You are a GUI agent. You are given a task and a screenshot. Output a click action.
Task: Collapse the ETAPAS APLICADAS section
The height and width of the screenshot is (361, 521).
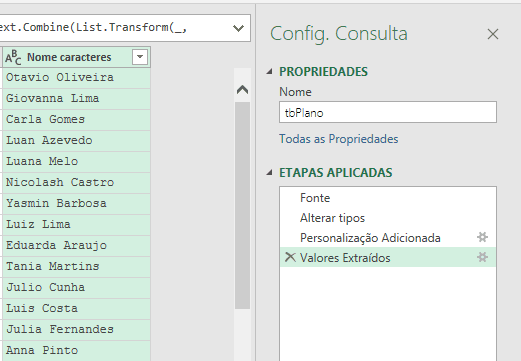(x=270, y=173)
